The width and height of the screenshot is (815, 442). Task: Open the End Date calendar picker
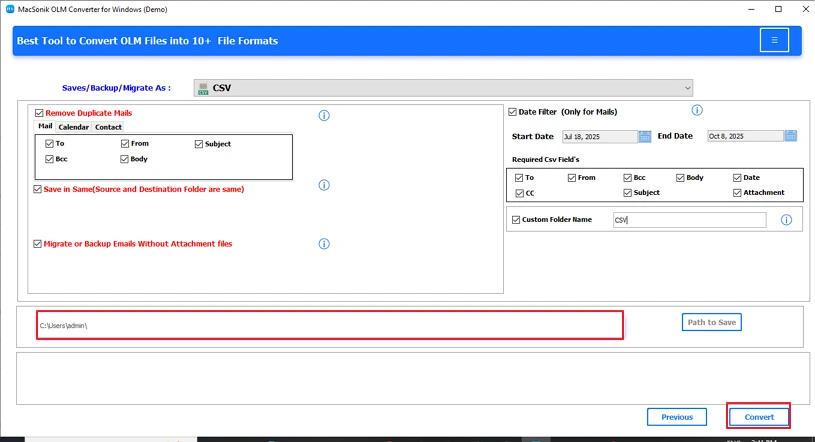(x=790, y=136)
